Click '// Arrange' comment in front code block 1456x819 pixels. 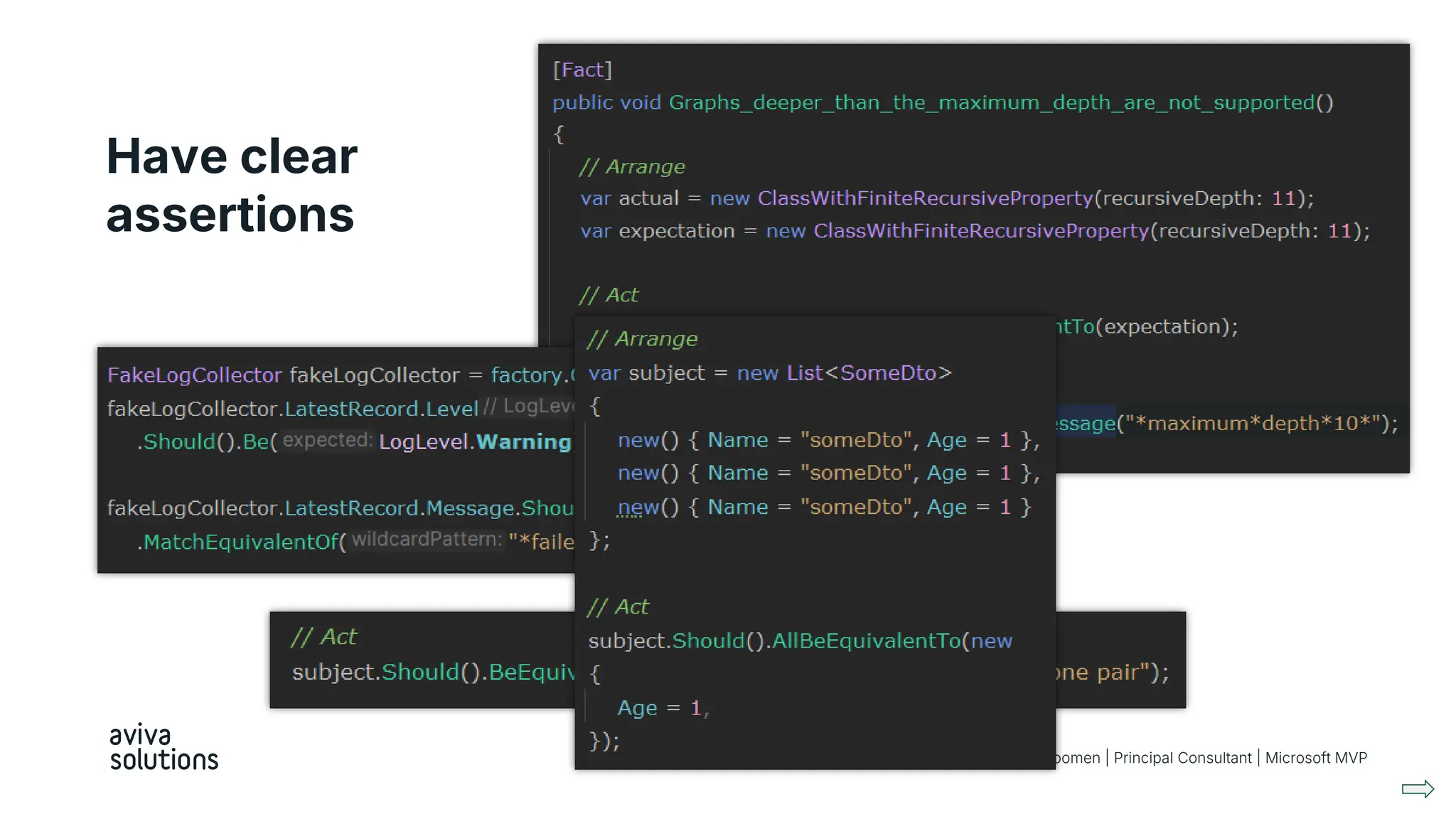pos(643,339)
